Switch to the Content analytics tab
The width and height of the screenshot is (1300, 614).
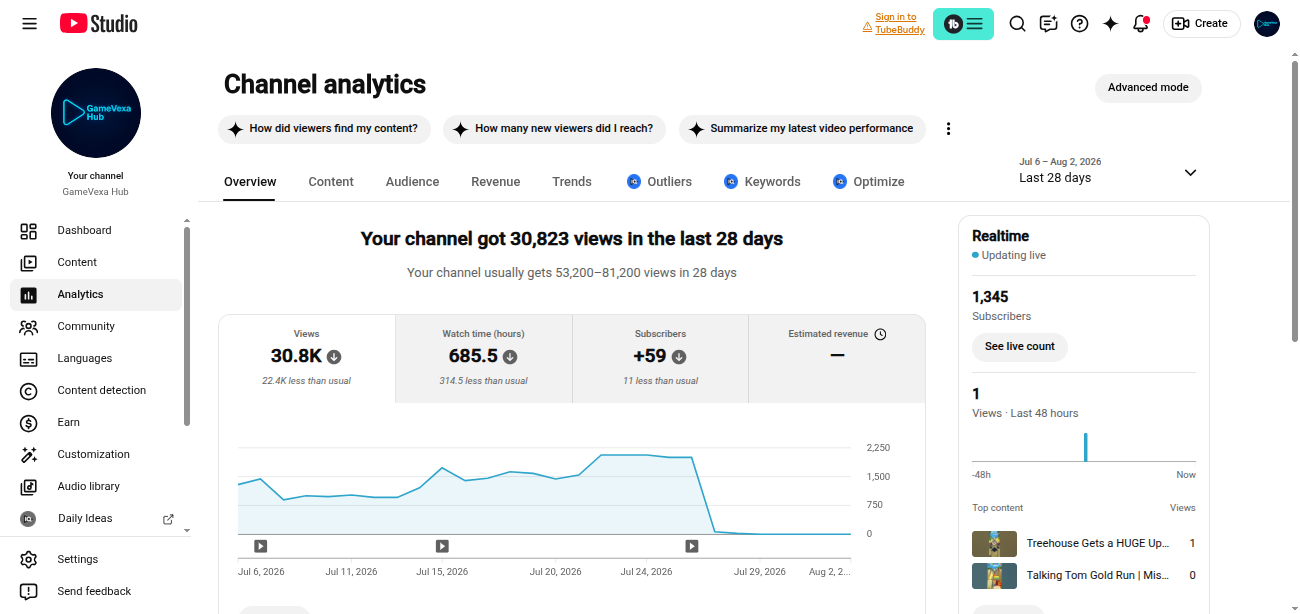(331, 182)
